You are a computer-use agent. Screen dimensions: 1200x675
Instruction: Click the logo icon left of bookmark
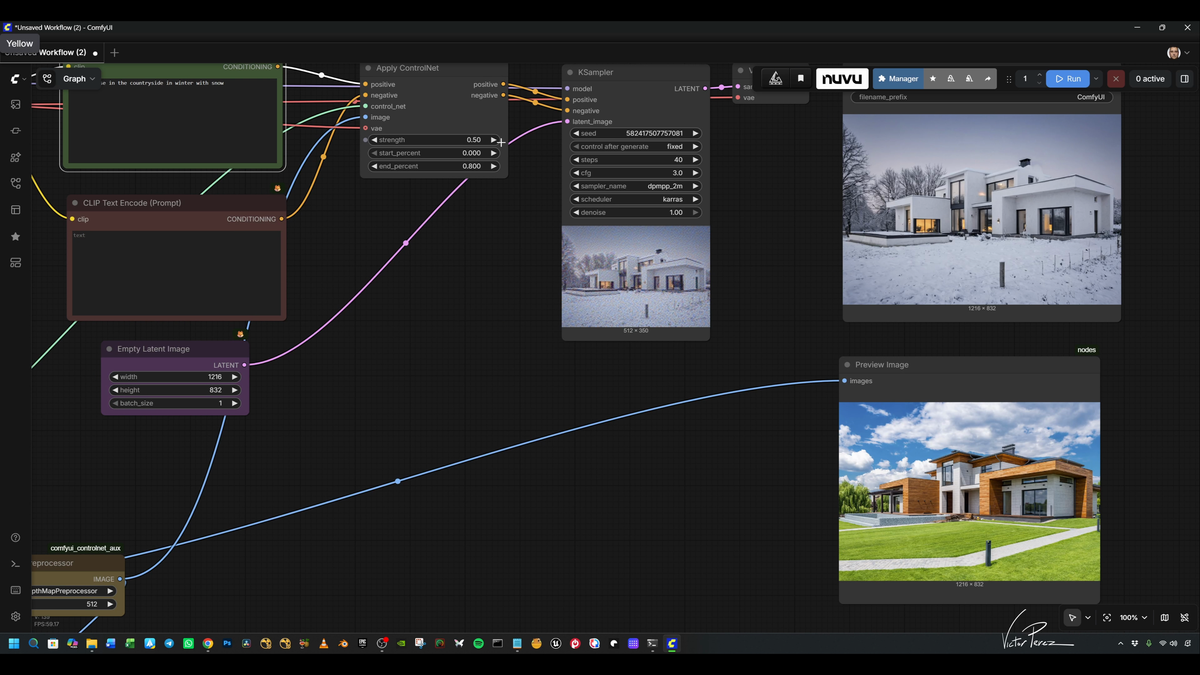click(x=776, y=79)
